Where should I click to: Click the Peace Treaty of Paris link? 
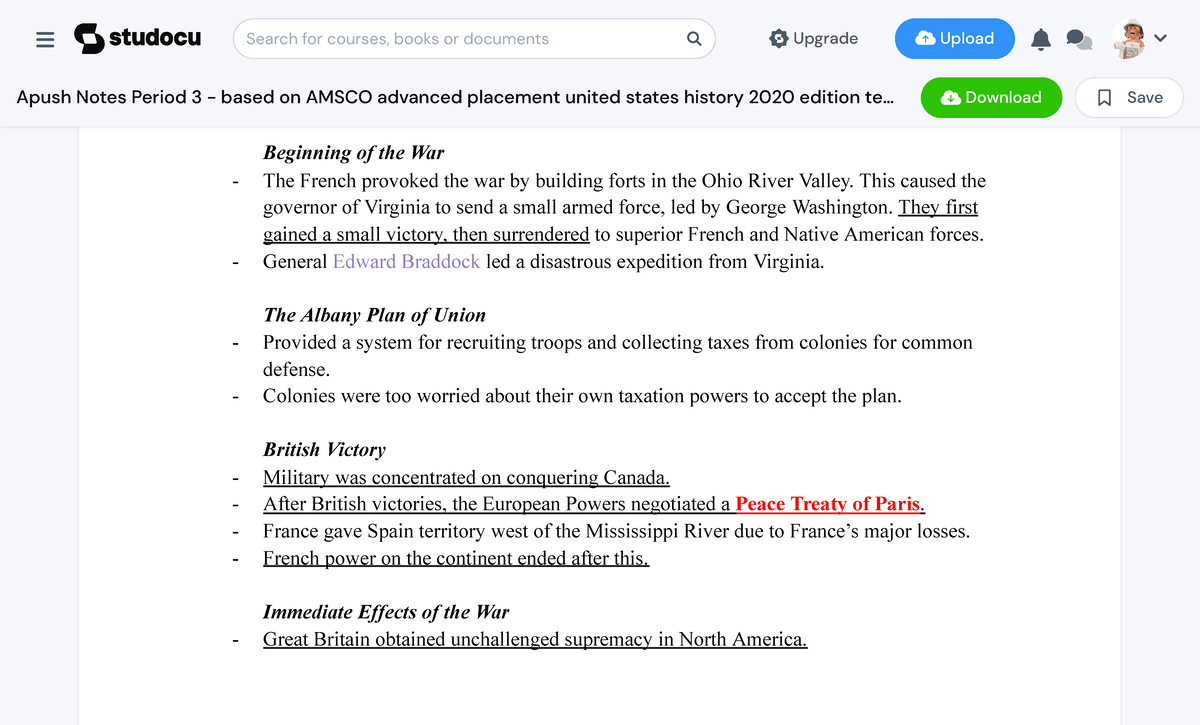tap(827, 504)
